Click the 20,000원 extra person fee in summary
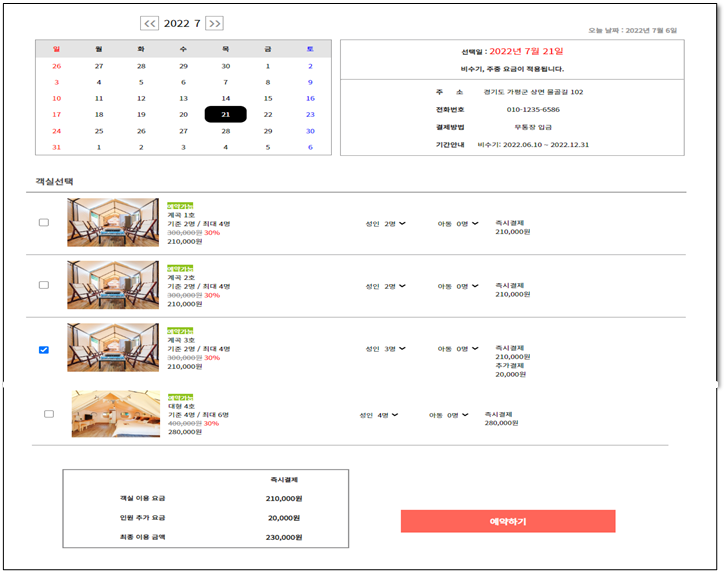726x571 pixels. click(x=284, y=518)
